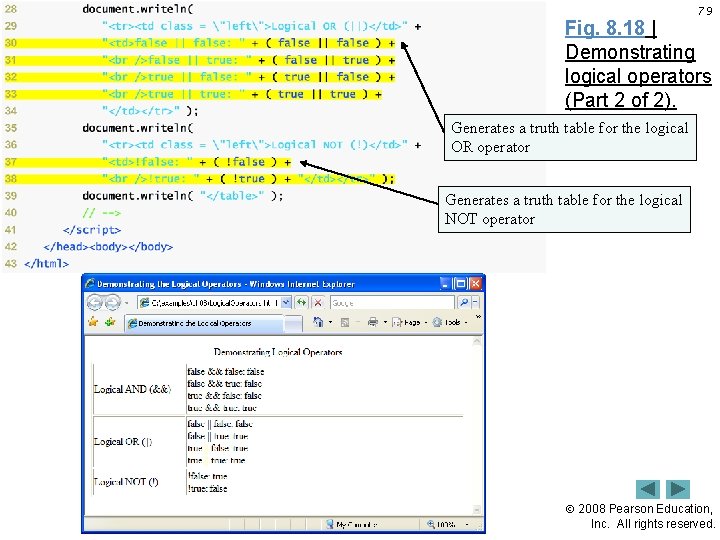This screenshot has height=540, width=720.
Task: Expand the Print dropdown arrow
Action: click(x=385, y=323)
